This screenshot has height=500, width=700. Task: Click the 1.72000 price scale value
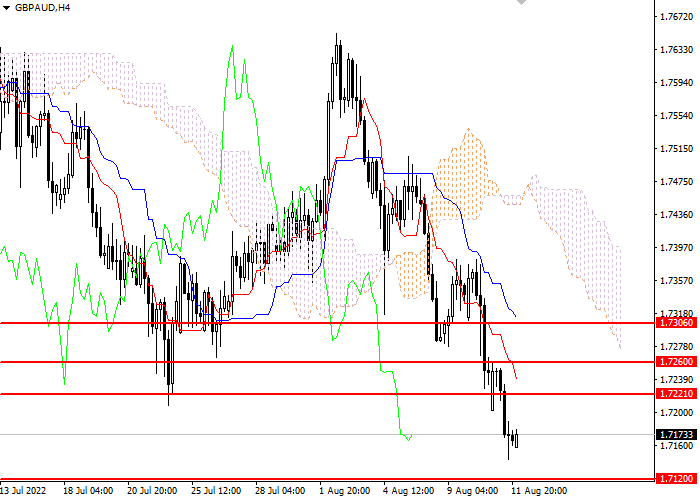point(677,412)
